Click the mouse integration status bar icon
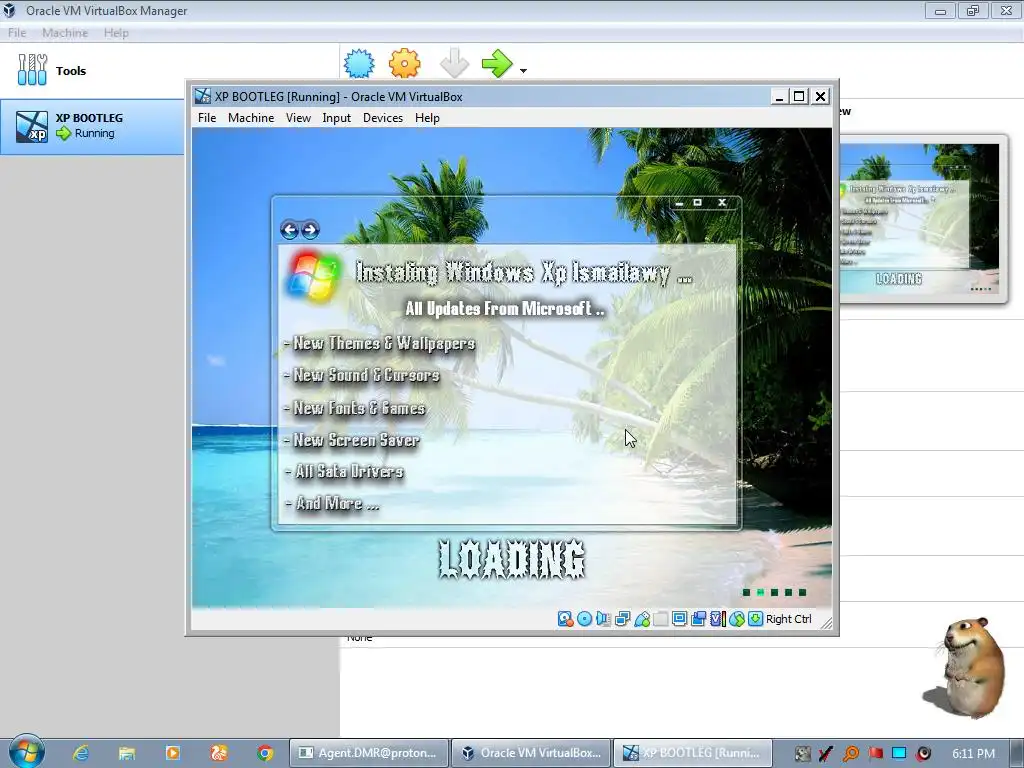 tap(737, 618)
